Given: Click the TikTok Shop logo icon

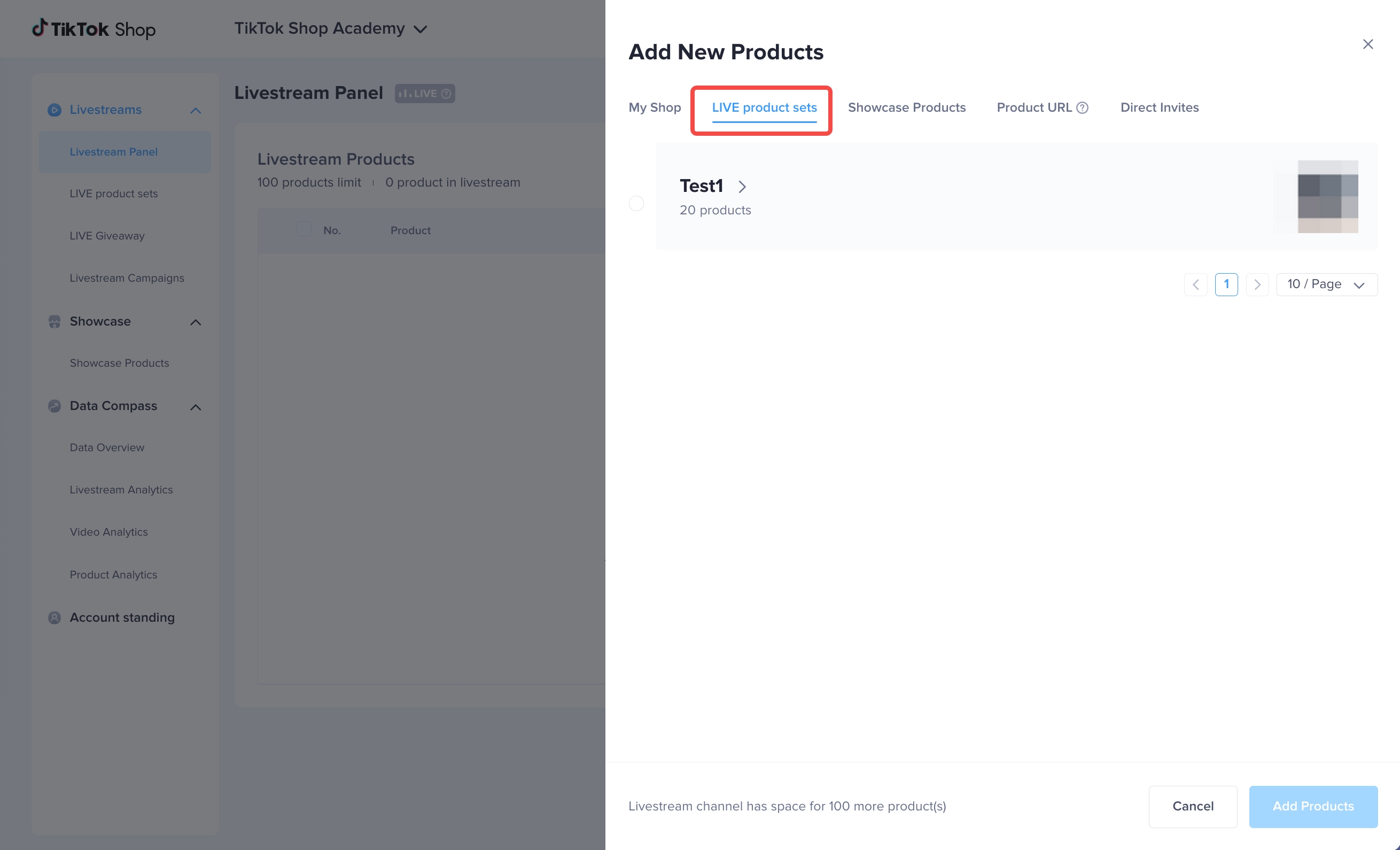Looking at the screenshot, I should tap(39, 27).
